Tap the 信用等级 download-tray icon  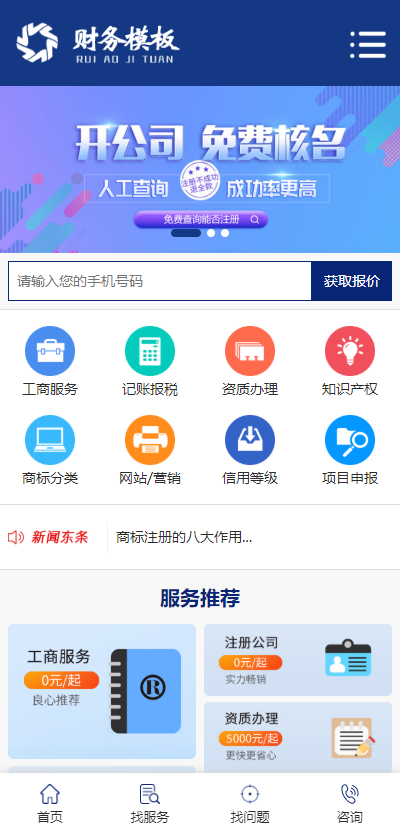[250, 440]
